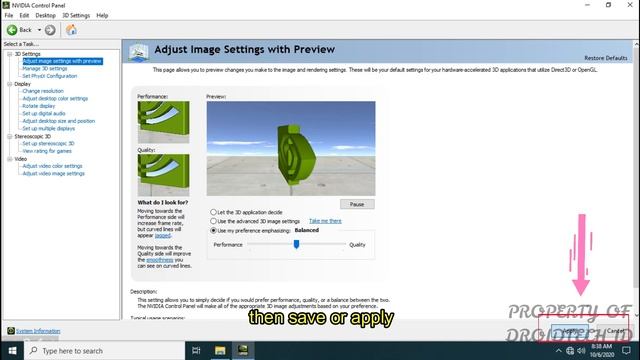Click the smoothness help link

click(160, 260)
